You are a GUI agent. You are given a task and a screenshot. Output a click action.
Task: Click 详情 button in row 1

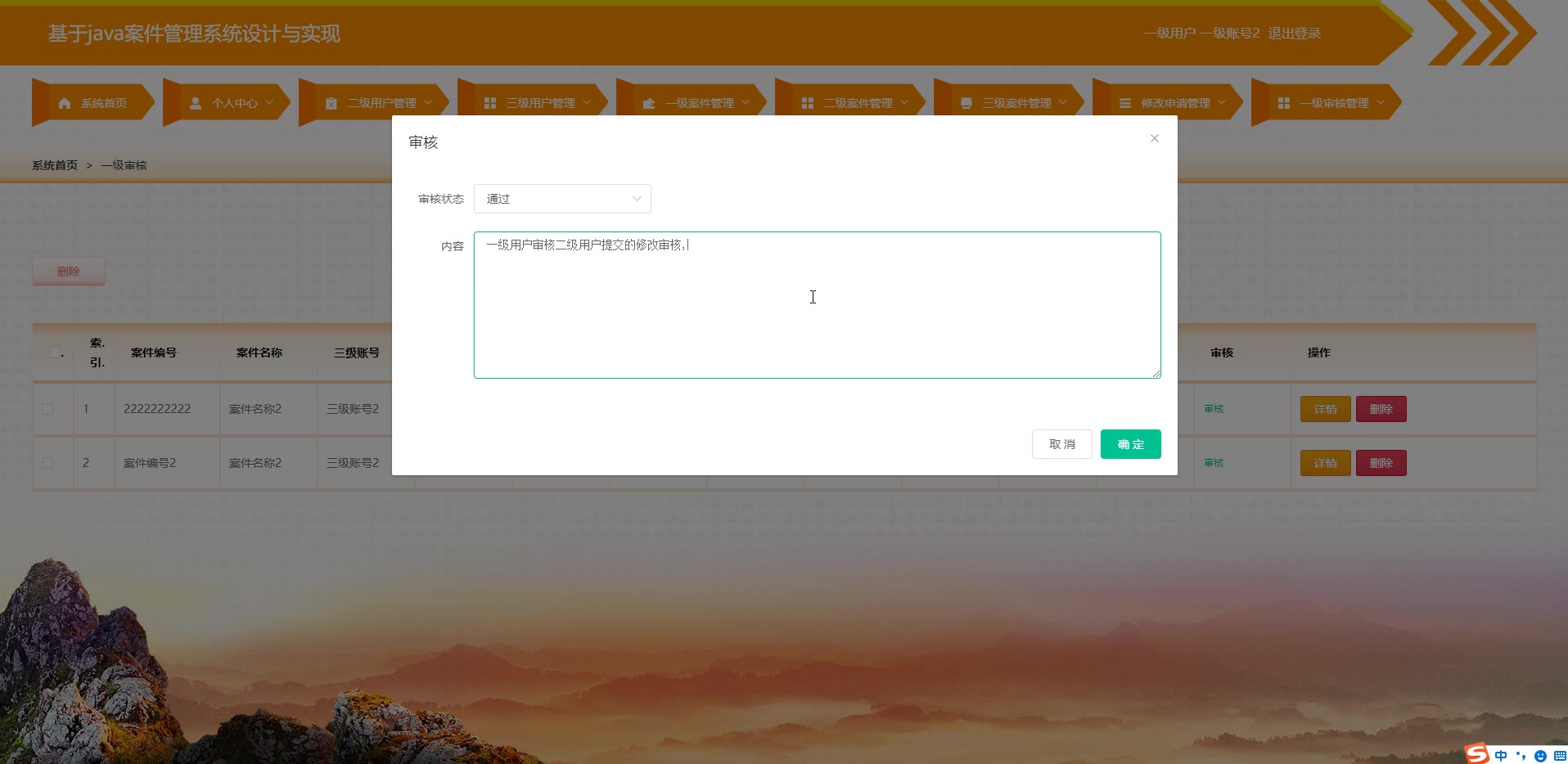pos(1325,409)
